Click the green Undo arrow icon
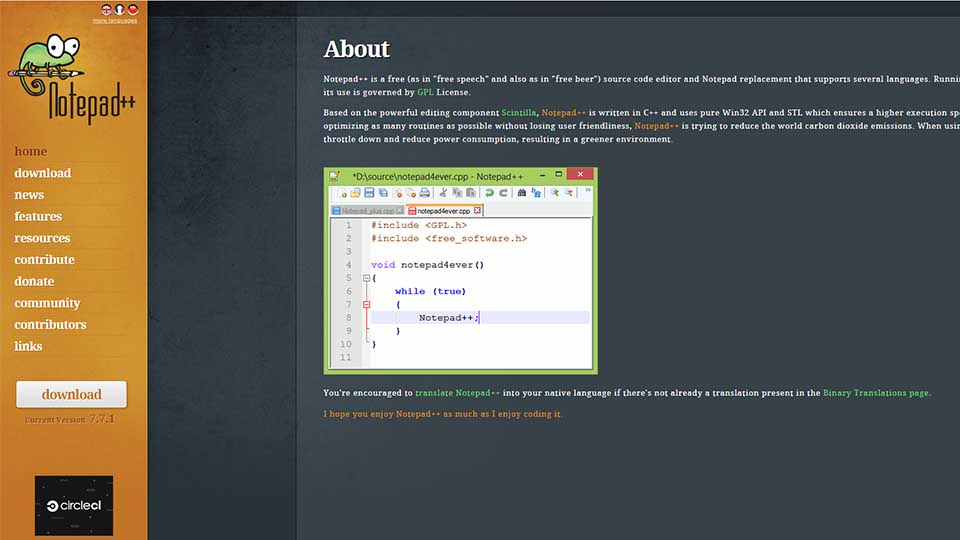960x540 pixels. pos(489,193)
